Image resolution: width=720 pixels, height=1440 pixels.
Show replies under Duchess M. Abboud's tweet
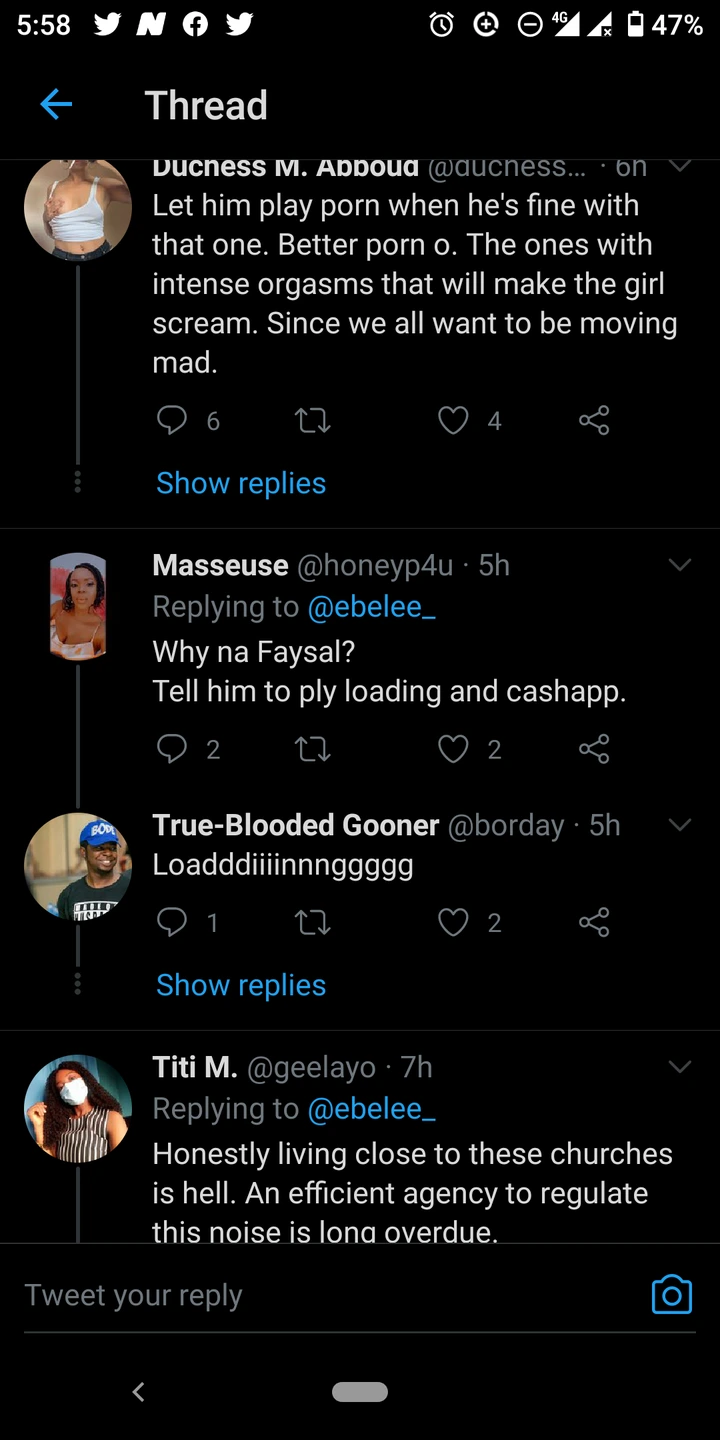click(241, 483)
